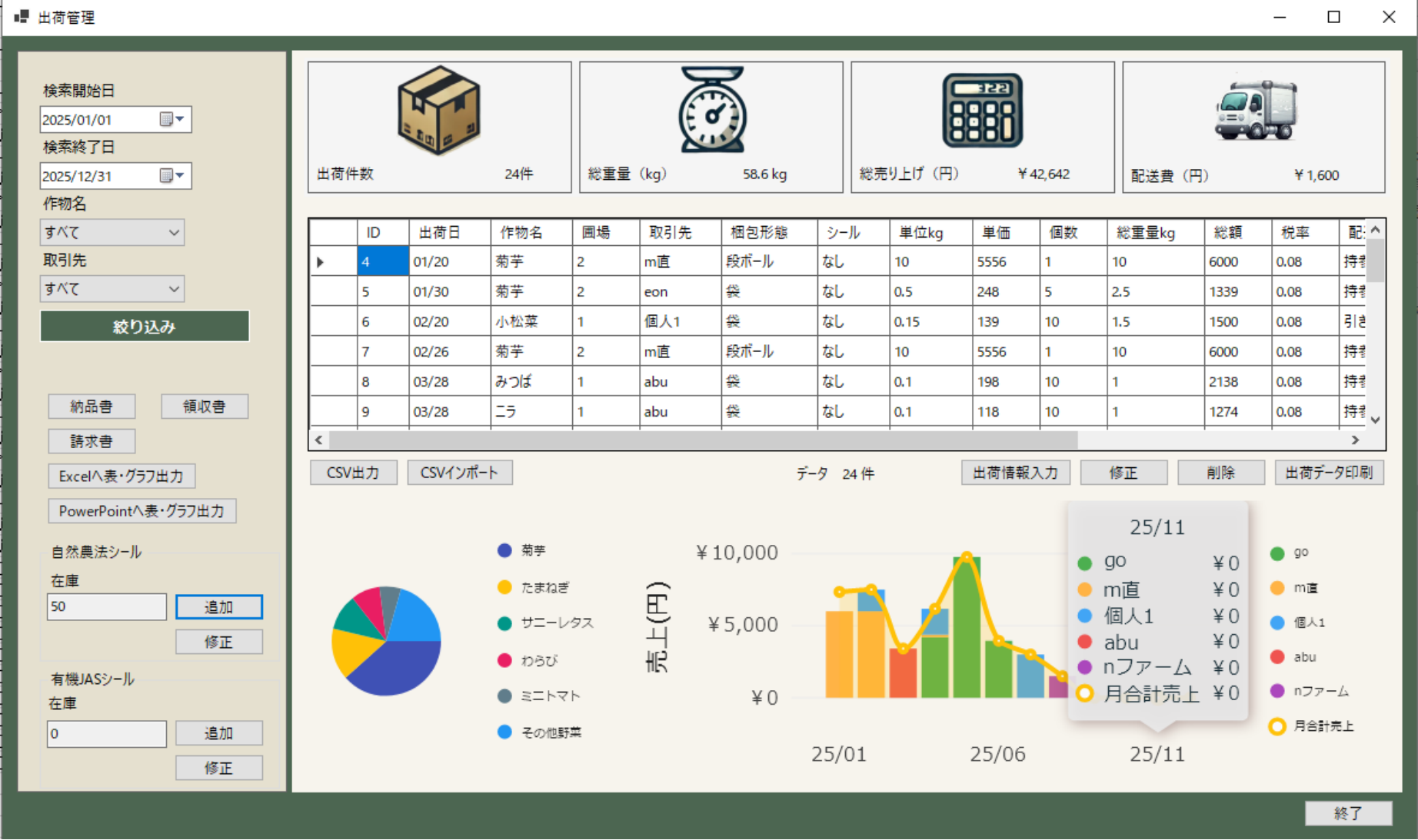Click the 出荷データ印刷 button
This screenshot has height=840, width=1418.
[1329, 472]
